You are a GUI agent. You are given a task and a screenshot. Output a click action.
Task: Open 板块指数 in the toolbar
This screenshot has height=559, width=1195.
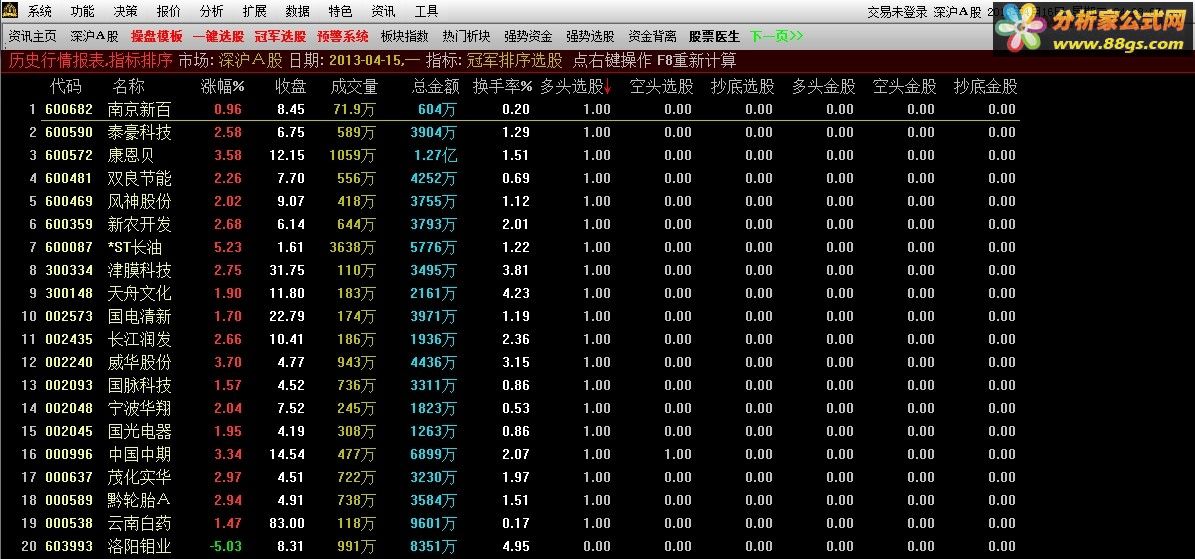coord(405,36)
